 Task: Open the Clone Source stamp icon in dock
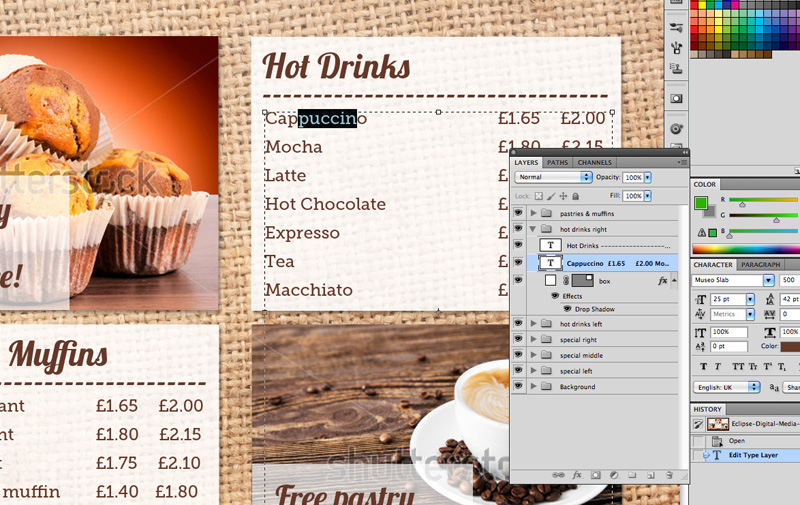(x=676, y=68)
